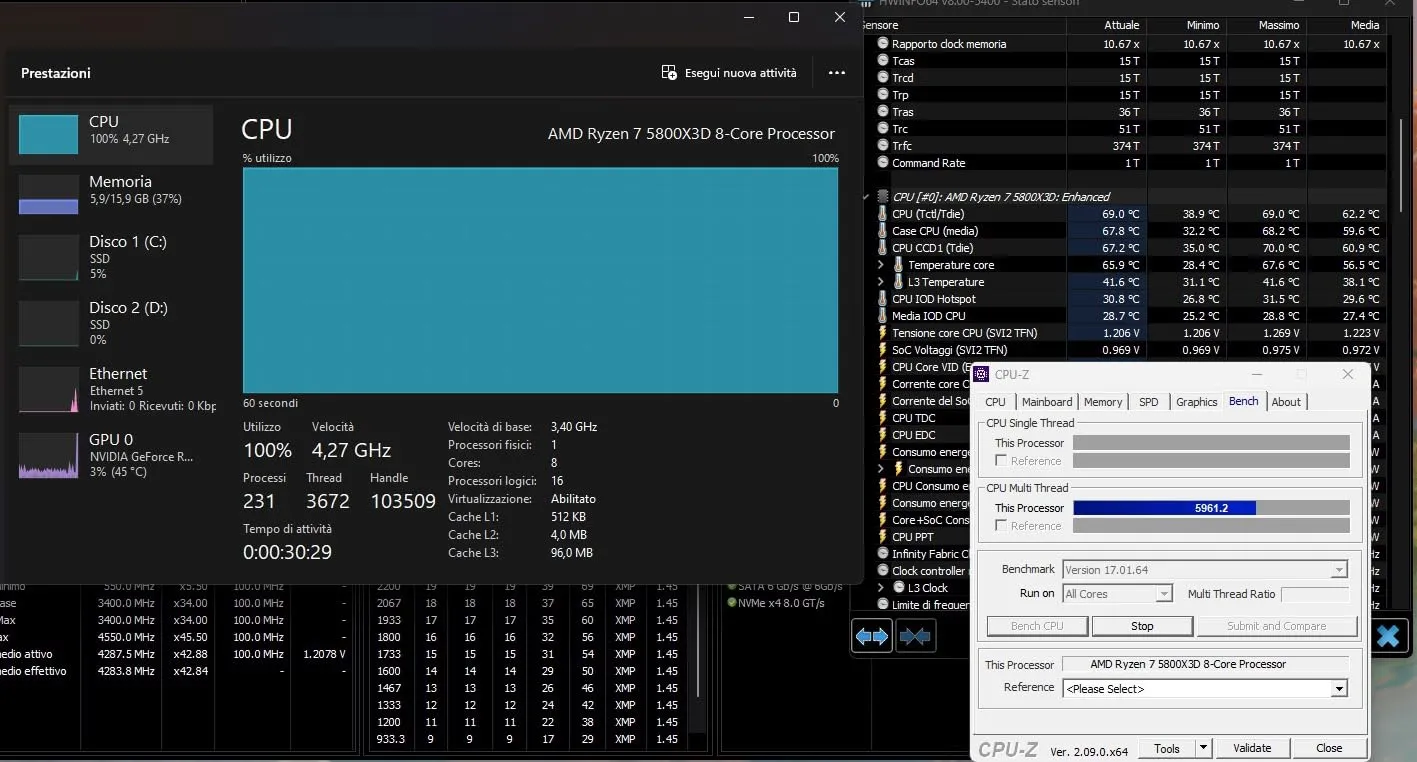1417x762 pixels.
Task: Stop the CPU-Z benchmark
Action: (x=1142, y=626)
